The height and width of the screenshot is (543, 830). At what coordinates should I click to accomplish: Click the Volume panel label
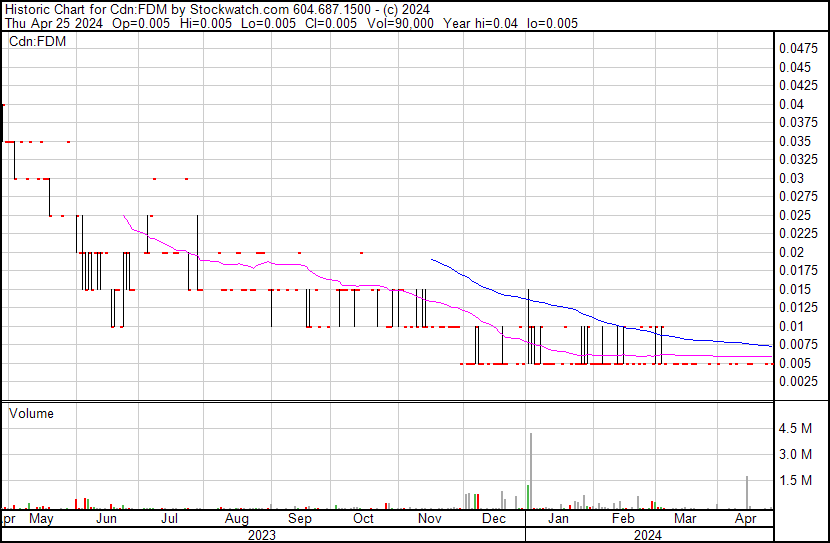[x=31, y=413]
